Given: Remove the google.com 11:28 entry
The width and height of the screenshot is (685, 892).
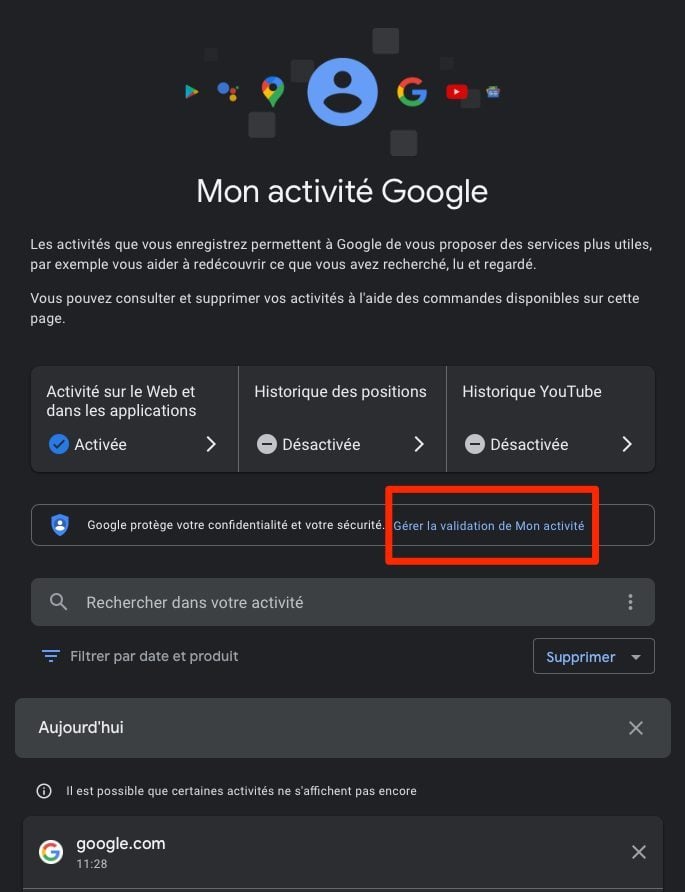Looking at the screenshot, I should pos(638,852).
